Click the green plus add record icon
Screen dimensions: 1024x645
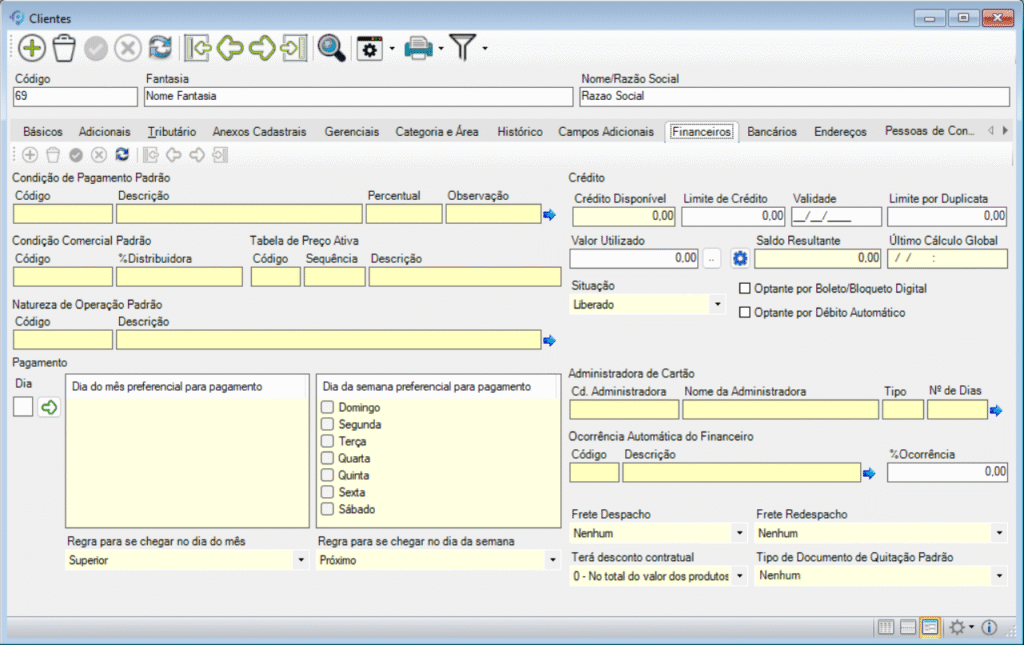(32, 48)
